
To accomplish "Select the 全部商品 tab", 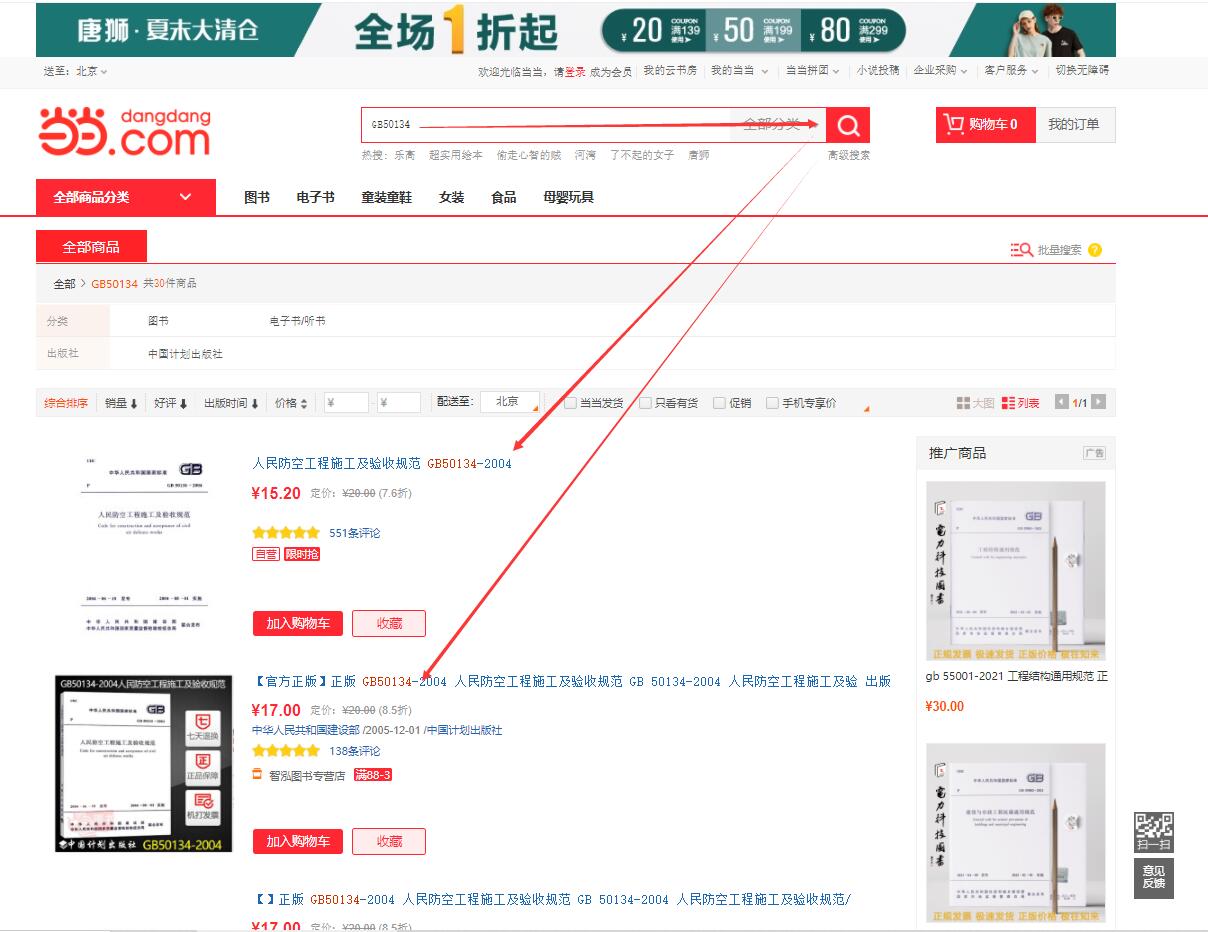I will point(91,247).
